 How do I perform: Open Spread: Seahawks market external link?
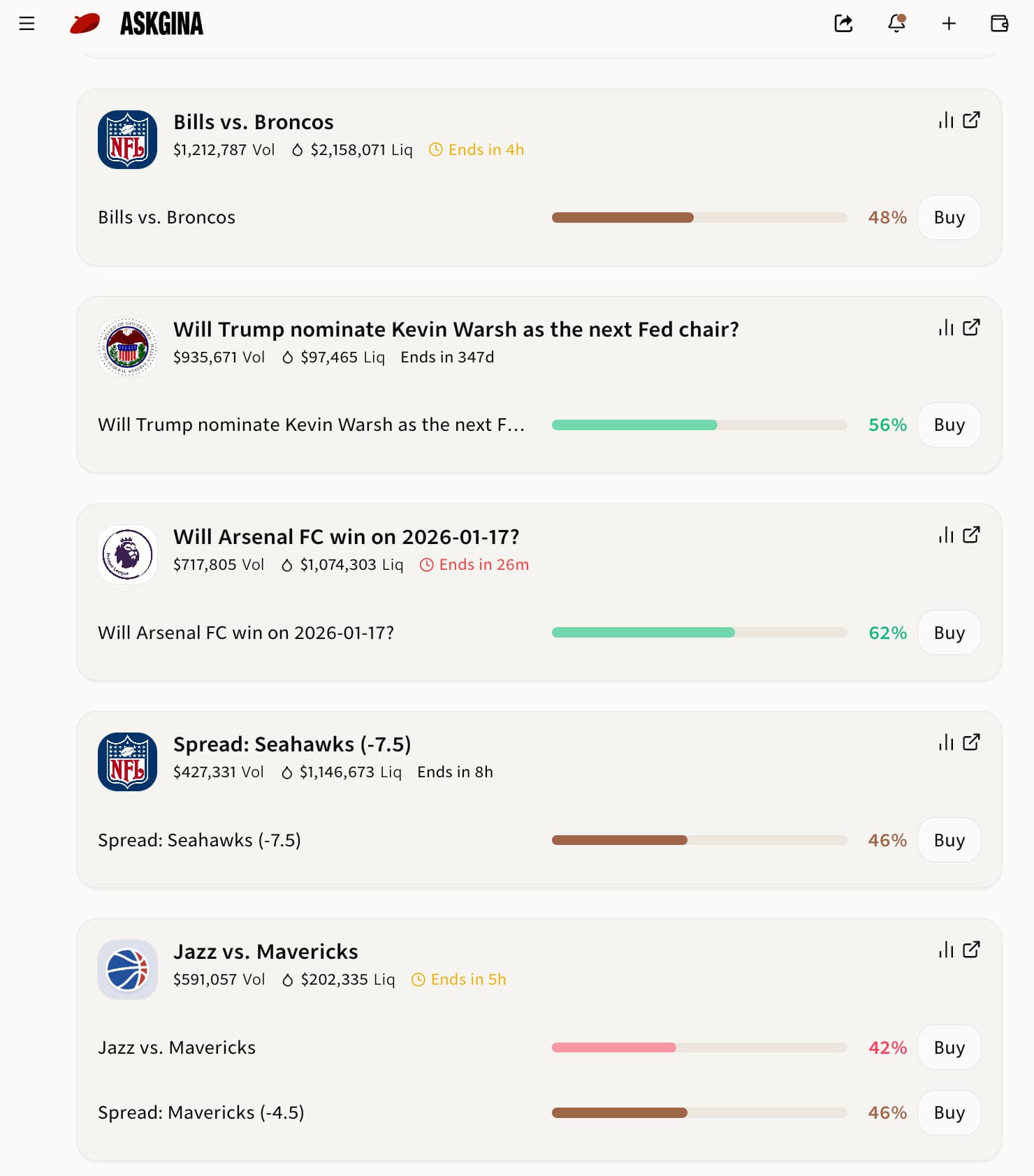coord(971,742)
